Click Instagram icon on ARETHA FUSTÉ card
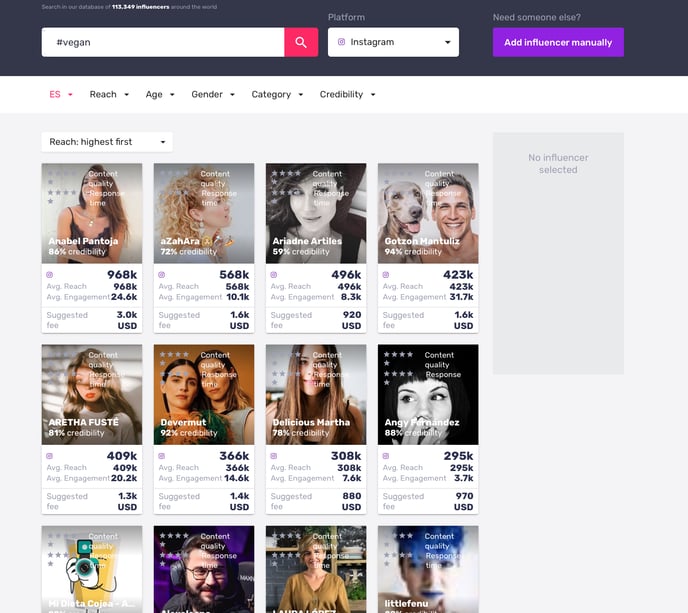The height and width of the screenshot is (613, 688). [50, 456]
